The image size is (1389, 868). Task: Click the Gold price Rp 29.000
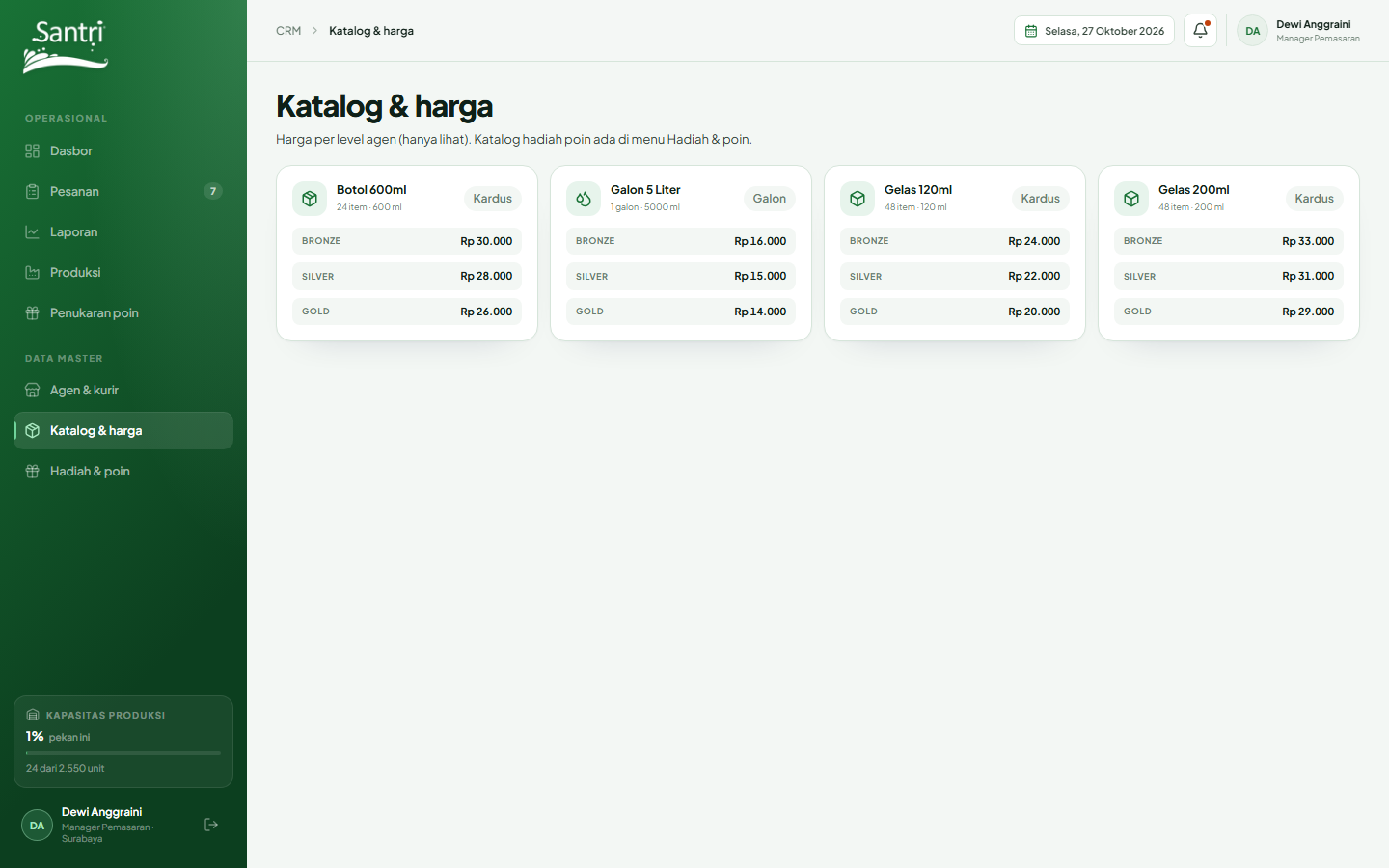(x=1308, y=312)
